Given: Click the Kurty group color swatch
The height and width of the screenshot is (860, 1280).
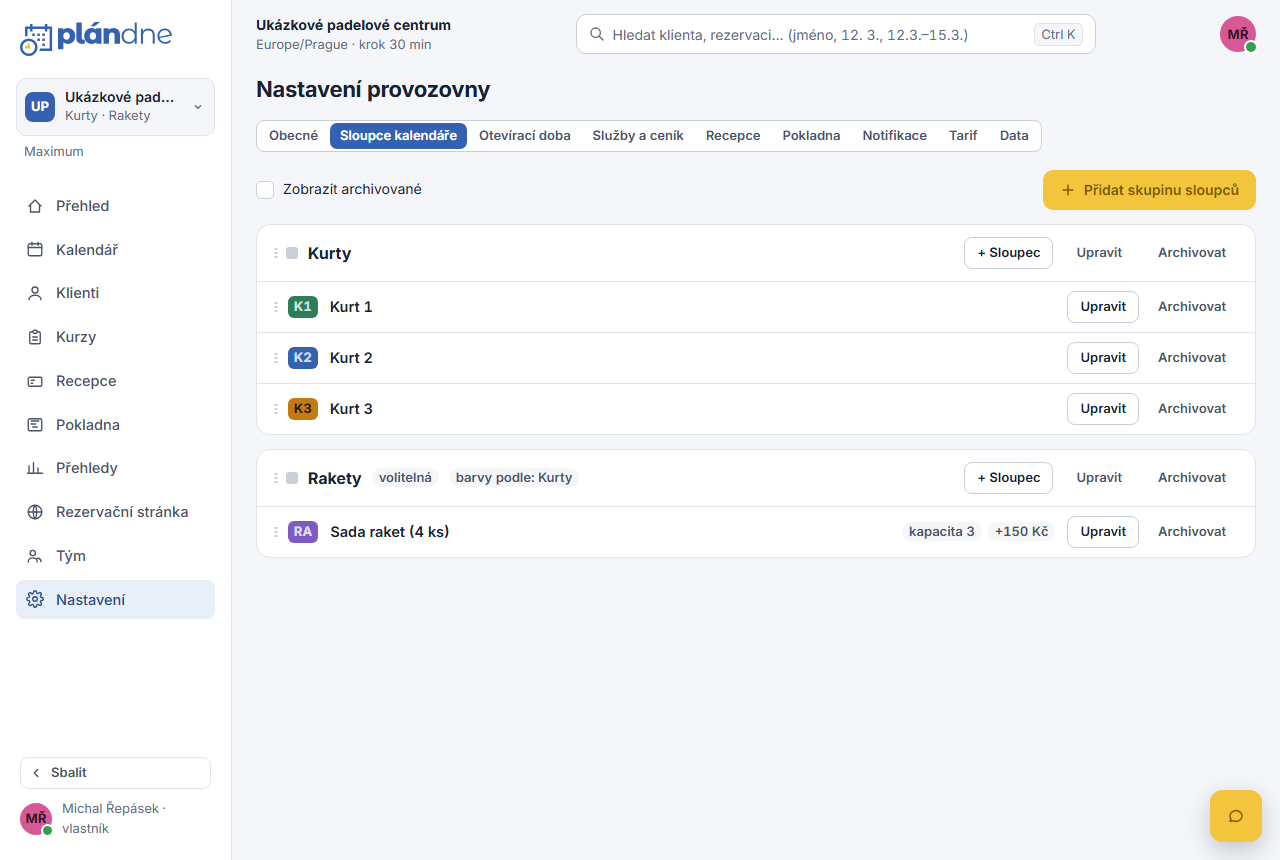Looking at the screenshot, I should coord(292,253).
